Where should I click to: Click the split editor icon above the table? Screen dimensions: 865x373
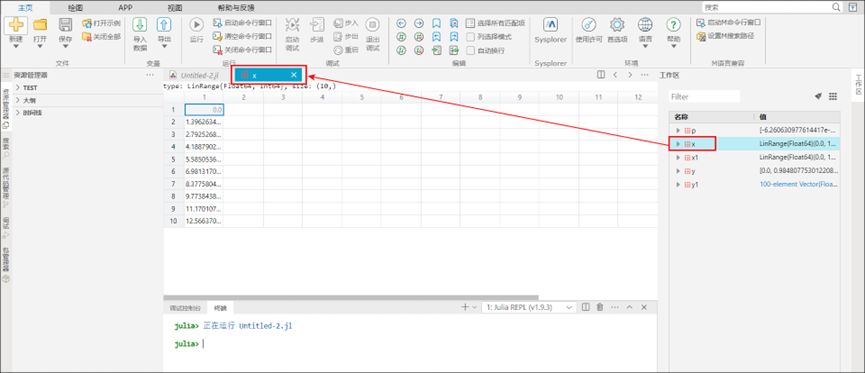pyautogui.click(x=601, y=75)
